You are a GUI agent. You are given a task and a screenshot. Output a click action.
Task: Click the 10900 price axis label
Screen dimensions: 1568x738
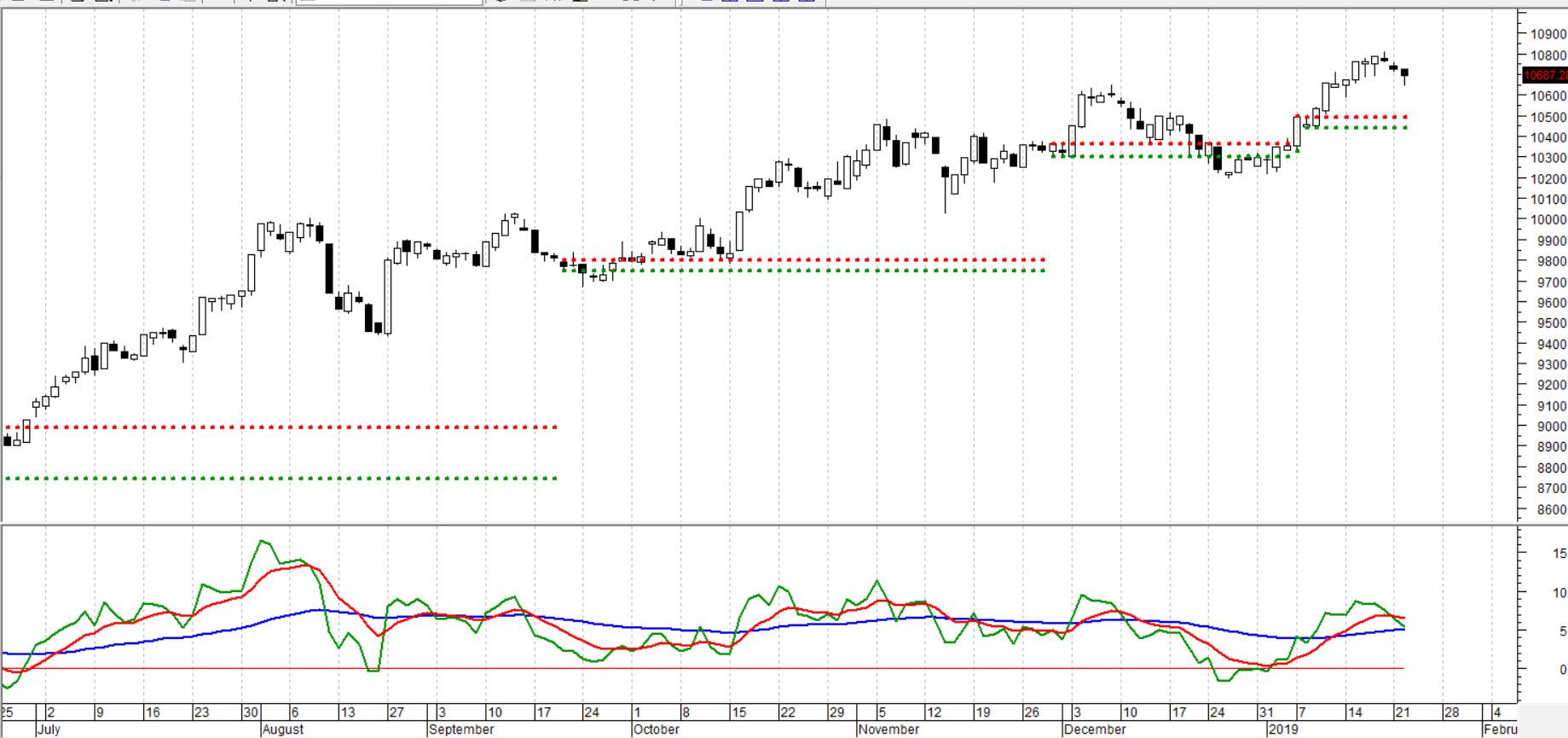point(1548,35)
